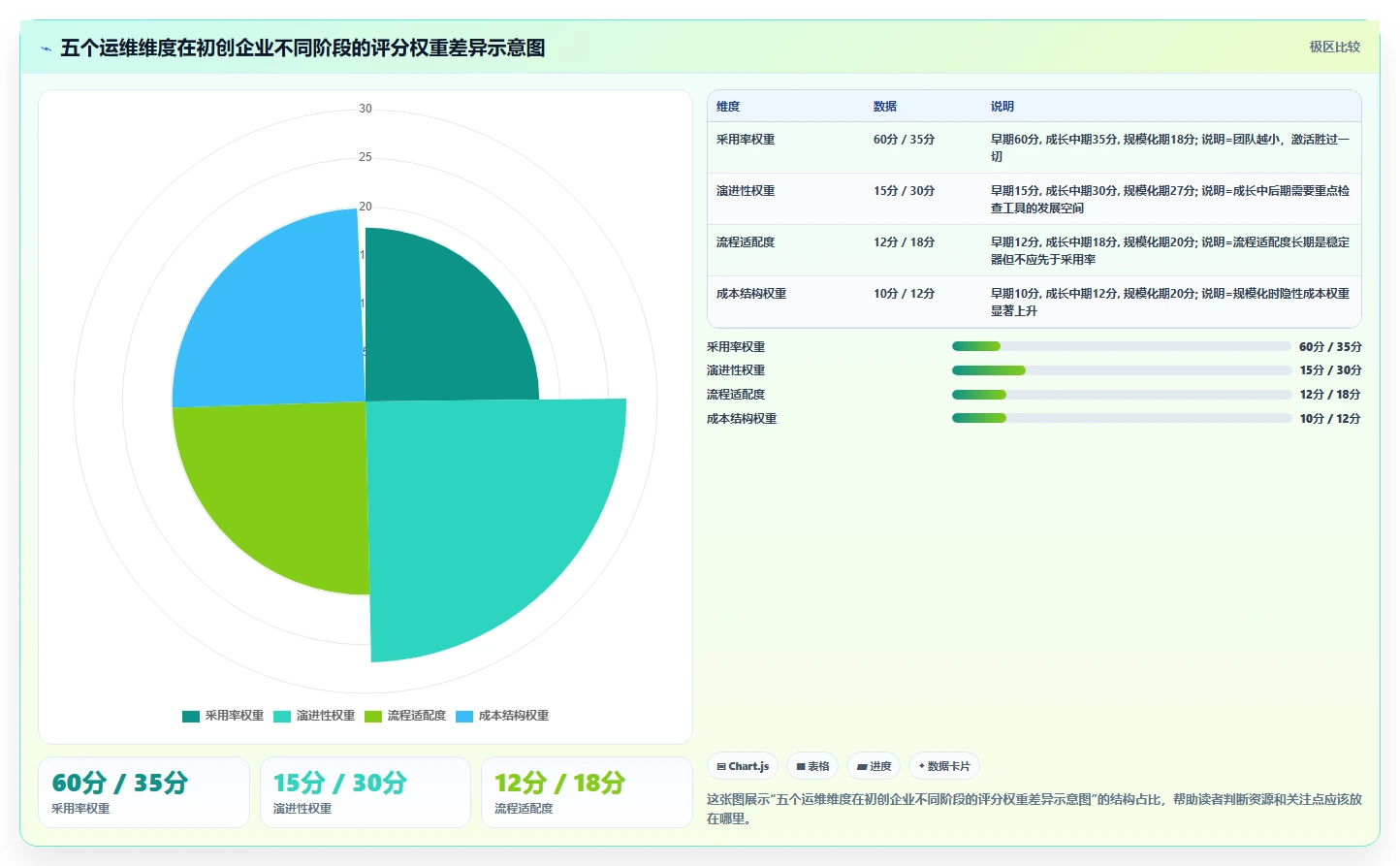The image size is (1400, 866).
Task: Click the 流程适配度 progress bar
Action: pyautogui.click(x=1122, y=395)
